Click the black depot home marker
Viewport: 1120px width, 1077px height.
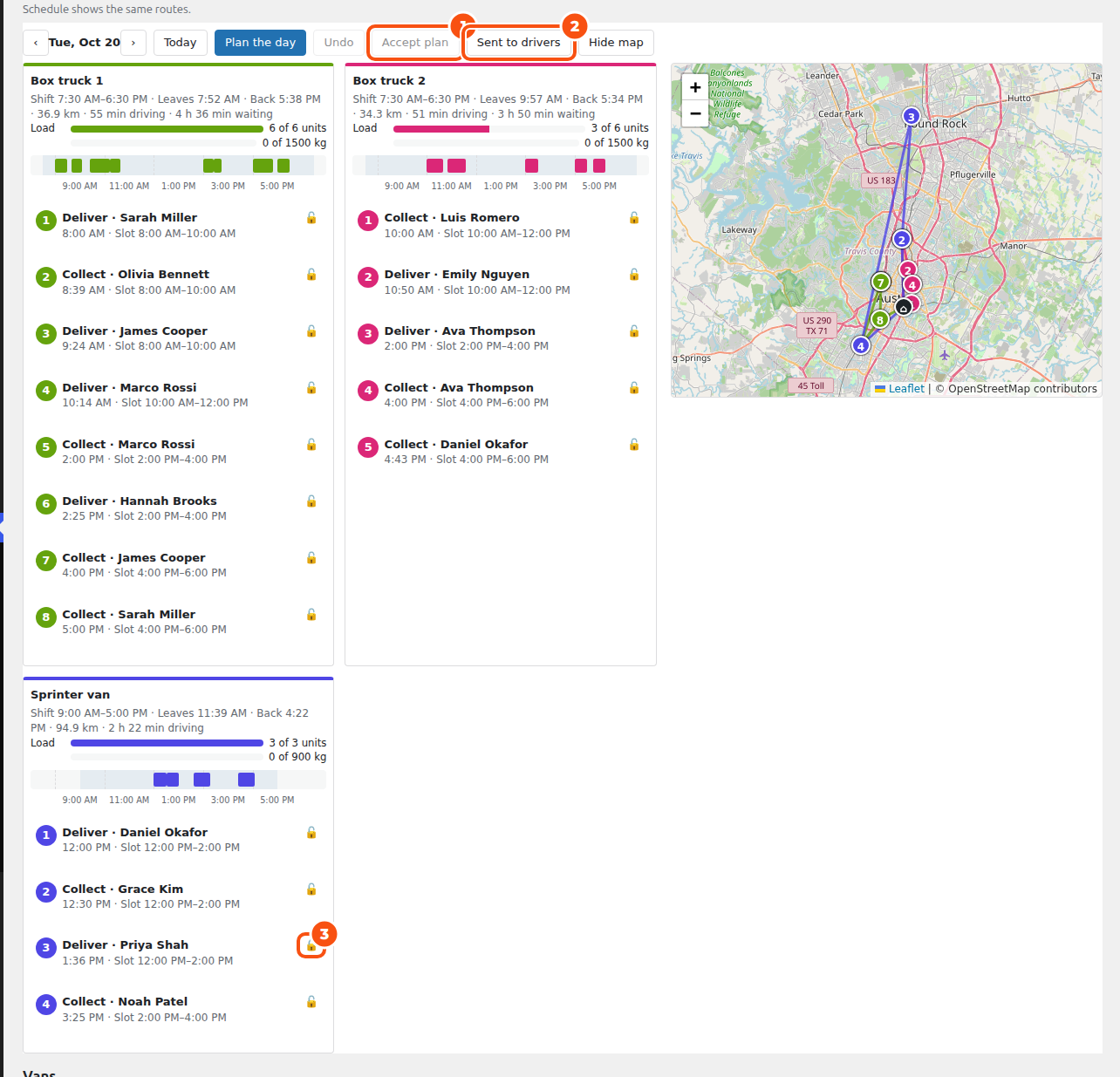[904, 307]
